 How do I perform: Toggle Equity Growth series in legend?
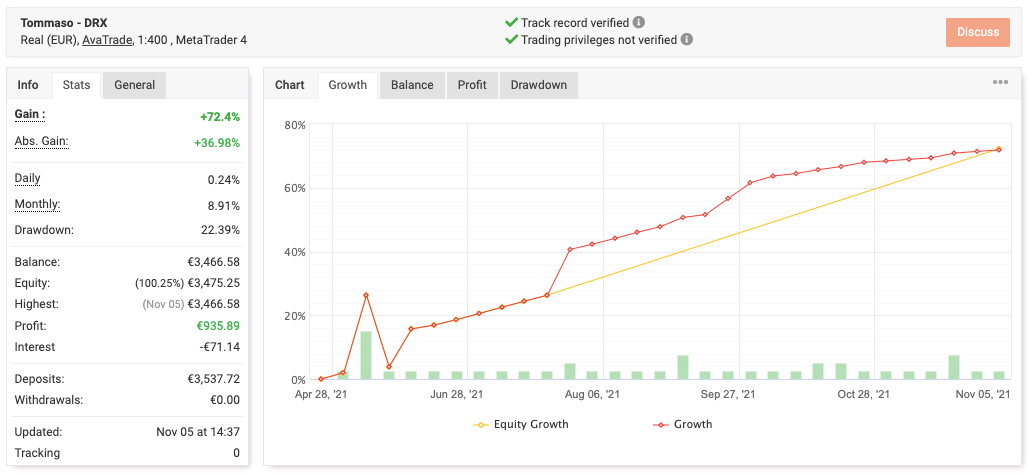[x=520, y=424]
